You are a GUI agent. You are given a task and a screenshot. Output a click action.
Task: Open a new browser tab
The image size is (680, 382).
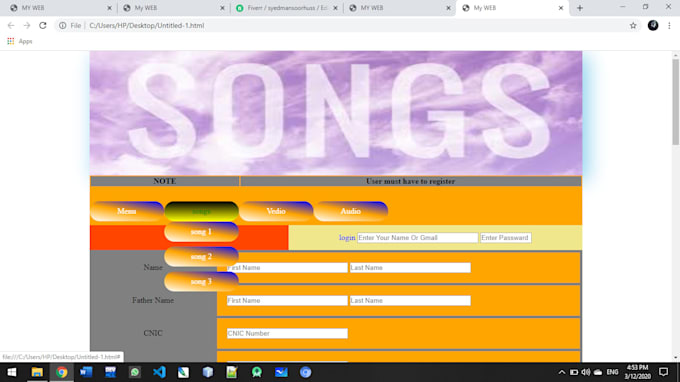coord(580,8)
